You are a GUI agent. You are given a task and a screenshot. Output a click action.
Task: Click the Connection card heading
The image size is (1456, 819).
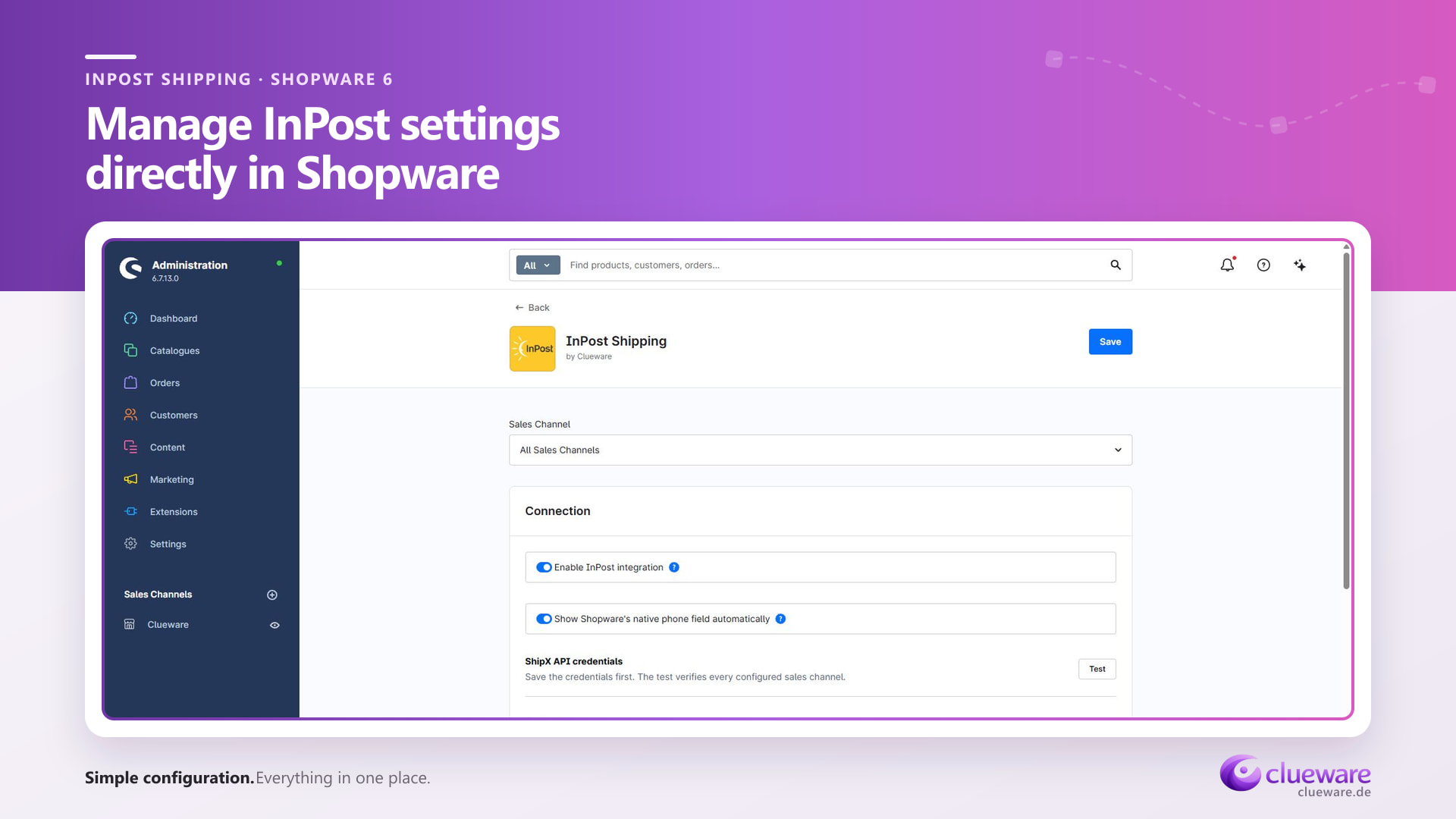[557, 511]
